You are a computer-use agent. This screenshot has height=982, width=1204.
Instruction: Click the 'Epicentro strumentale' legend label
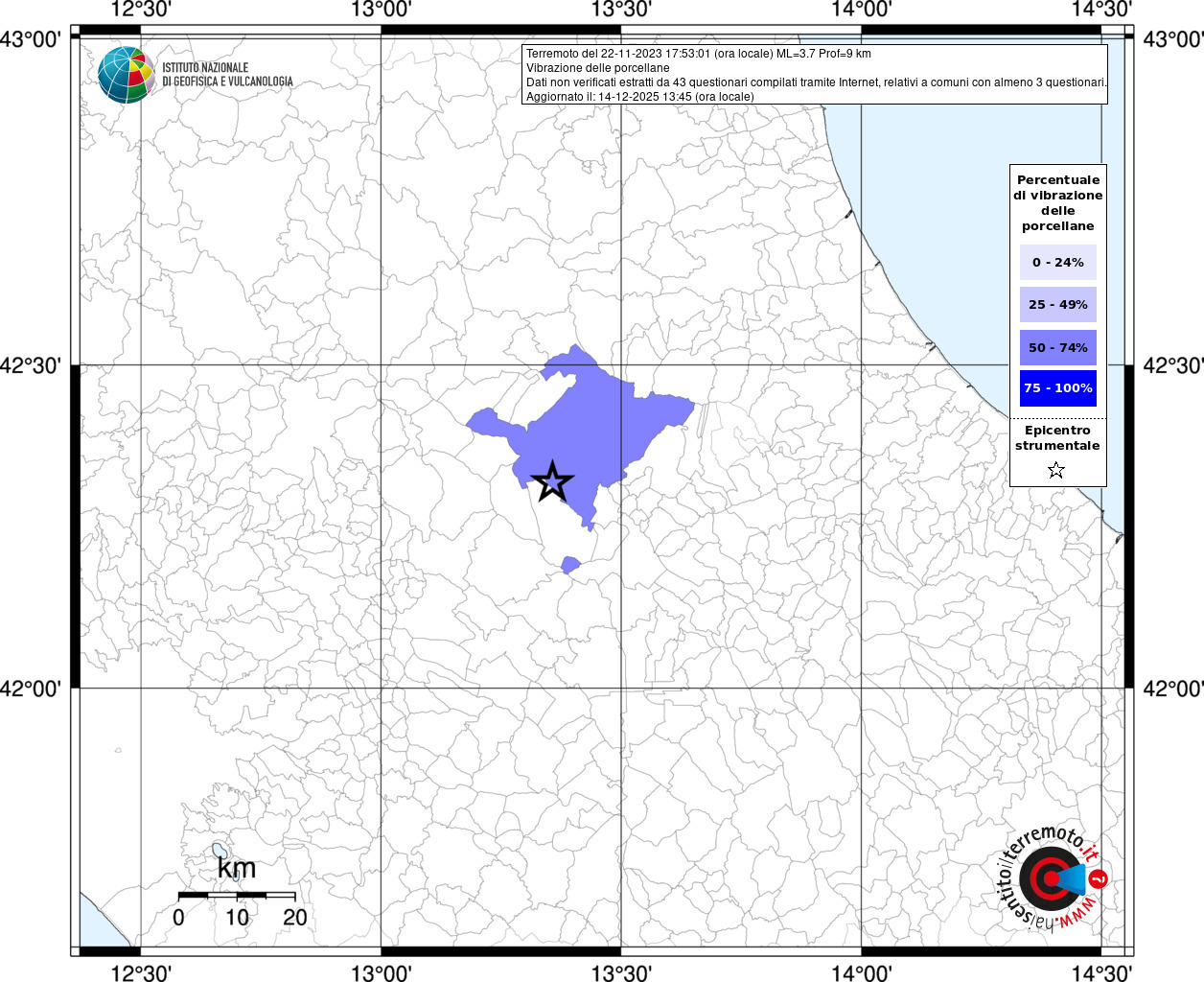point(1057,437)
